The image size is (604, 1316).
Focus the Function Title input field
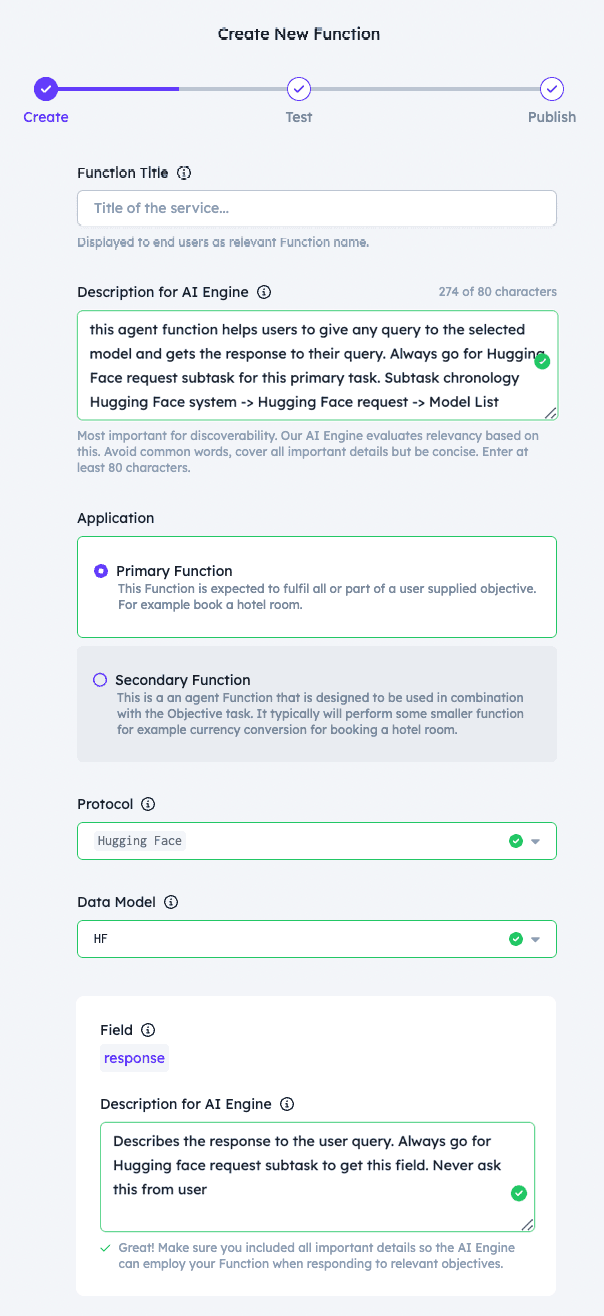pyautogui.click(x=317, y=208)
